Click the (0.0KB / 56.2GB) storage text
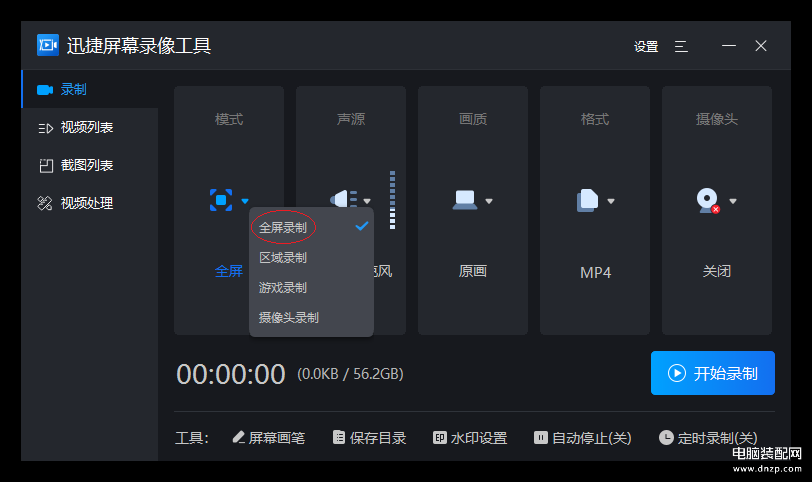 pyautogui.click(x=350, y=374)
